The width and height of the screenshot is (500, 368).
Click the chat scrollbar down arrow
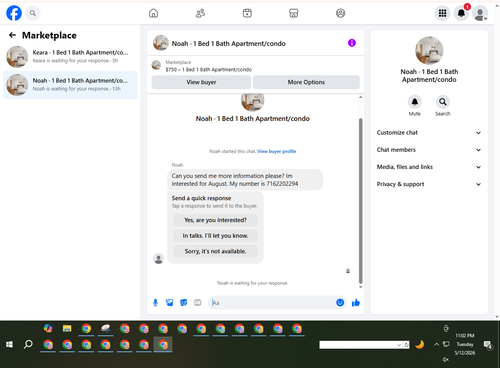360,287
